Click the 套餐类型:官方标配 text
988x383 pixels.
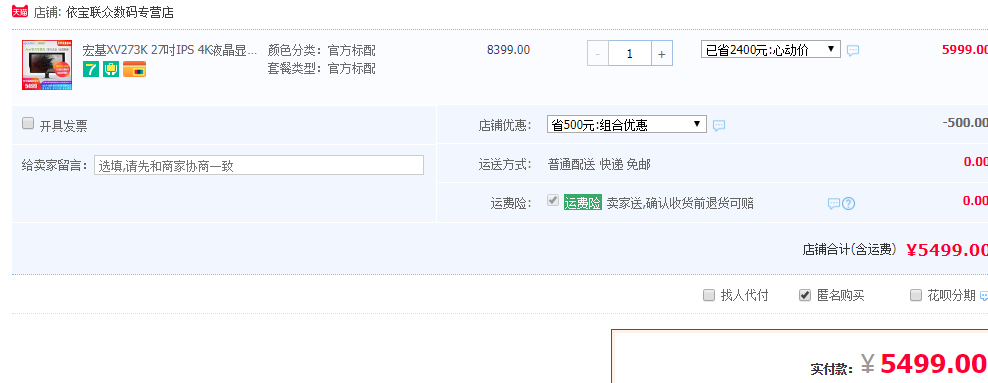coord(321,68)
